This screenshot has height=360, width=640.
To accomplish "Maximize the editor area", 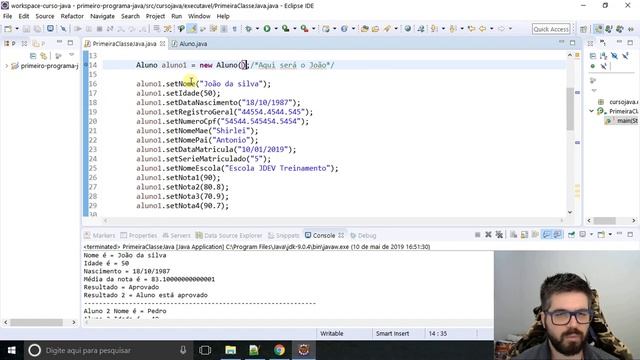I will click(x=573, y=42).
